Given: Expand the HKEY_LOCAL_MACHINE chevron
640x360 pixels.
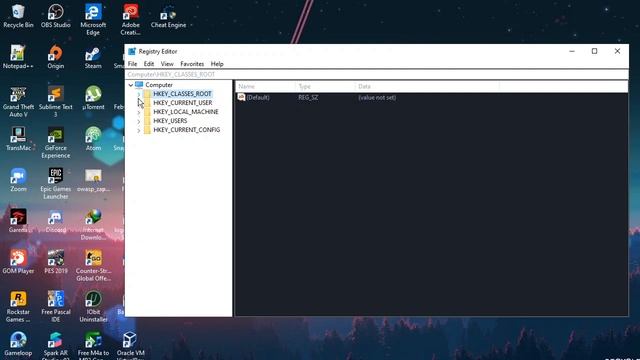Looking at the screenshot, I should [x=139, y=112].
